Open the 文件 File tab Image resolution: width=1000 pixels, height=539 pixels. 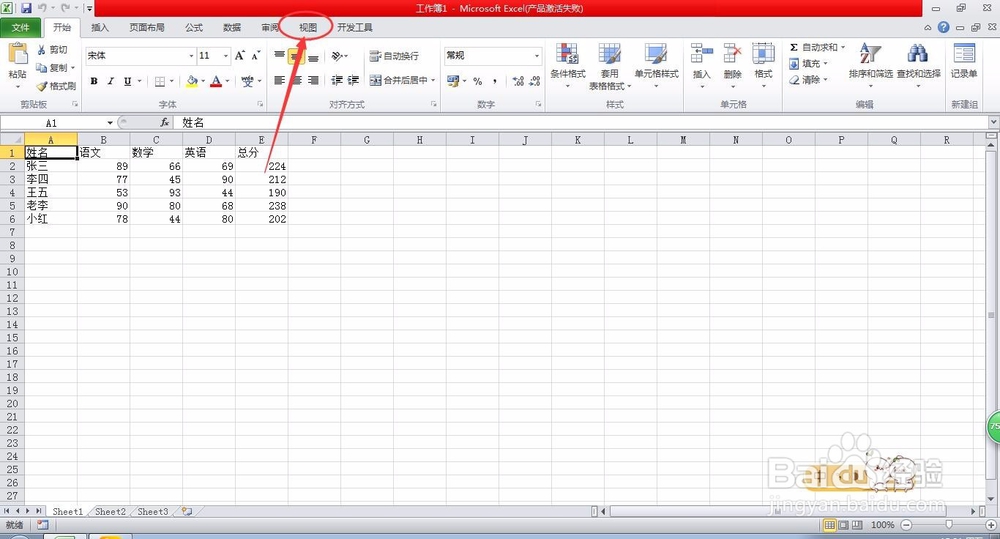[x=20, y=27]
